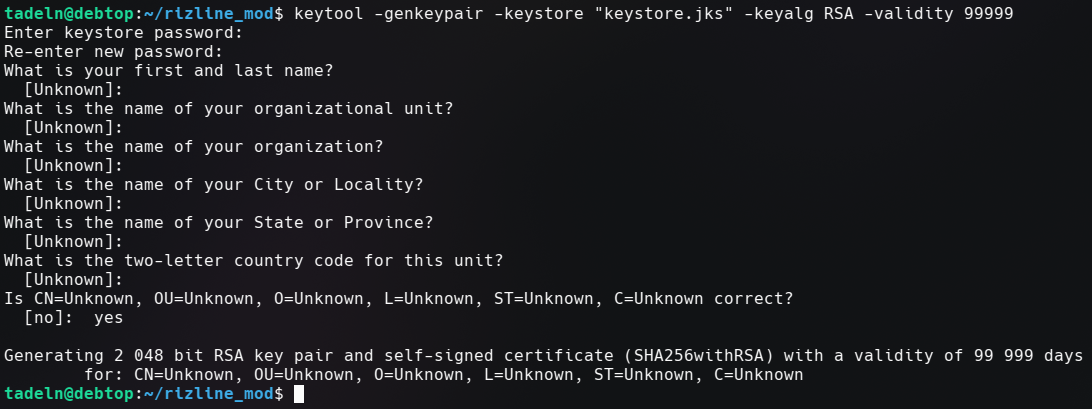Click the "yes" answer after [no]:
Viewport: 1092px width, 409px height.
click(108, 318)
